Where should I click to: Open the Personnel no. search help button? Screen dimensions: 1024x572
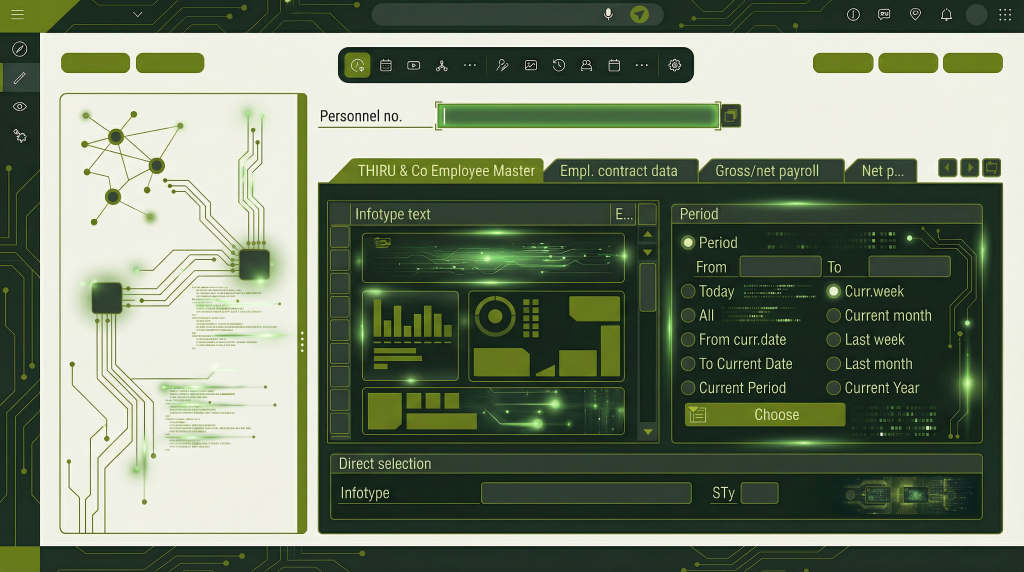tap(731, 116)
